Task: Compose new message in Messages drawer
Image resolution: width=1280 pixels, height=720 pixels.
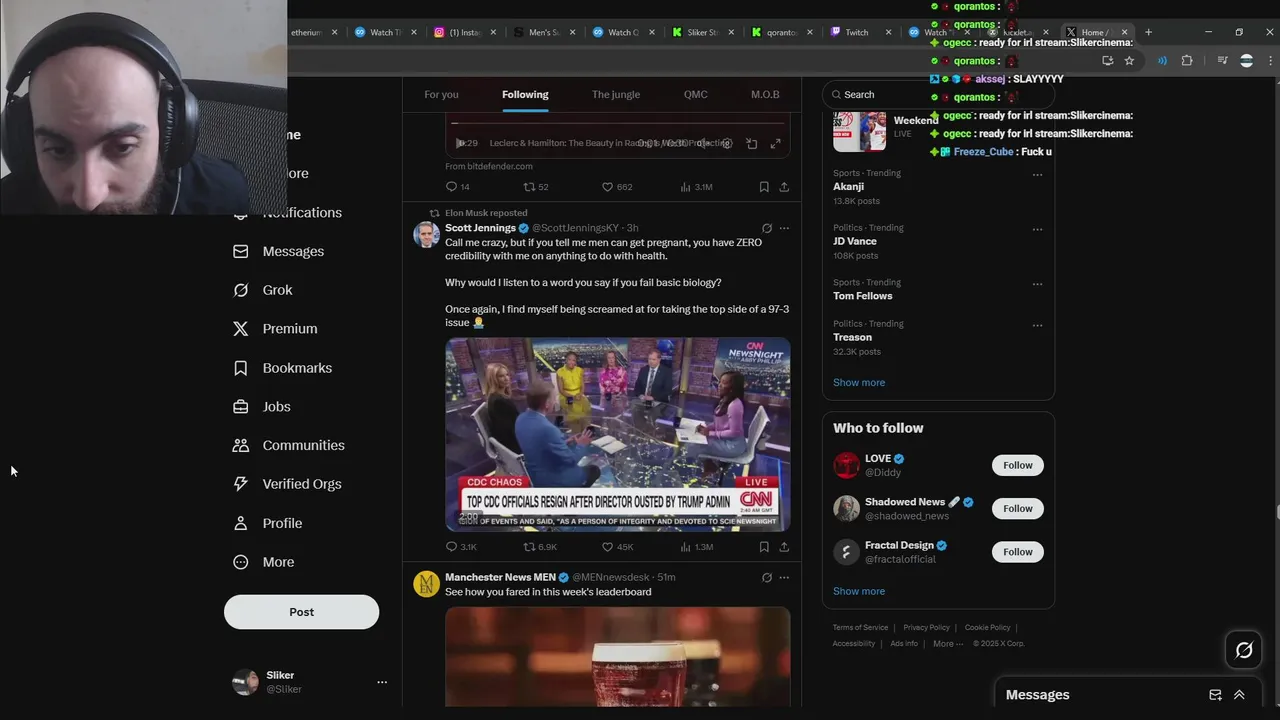Action: (x=1215, y=695)
